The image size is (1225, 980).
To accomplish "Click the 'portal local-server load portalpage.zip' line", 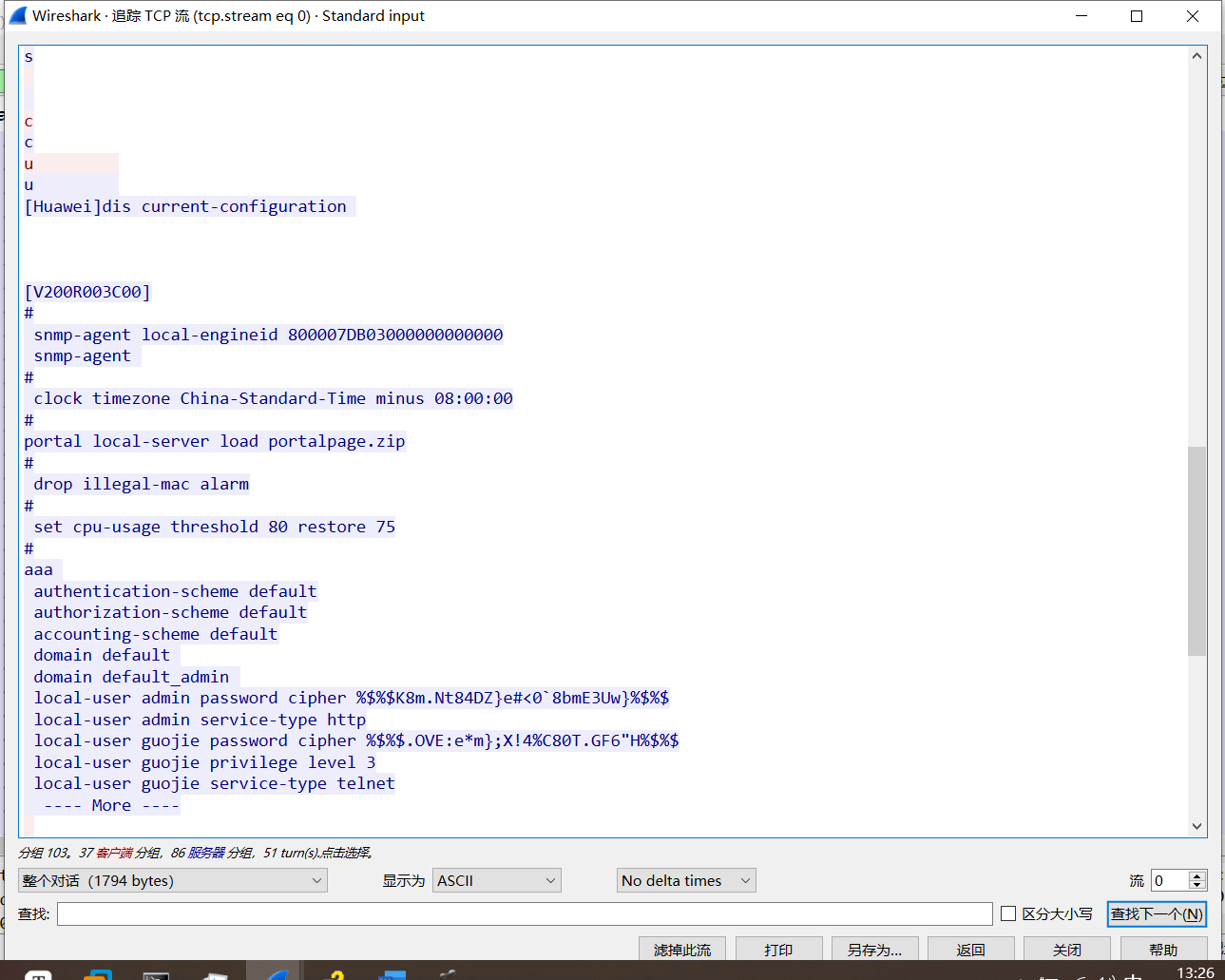I will pyautogui.click(x=215, y=441).
